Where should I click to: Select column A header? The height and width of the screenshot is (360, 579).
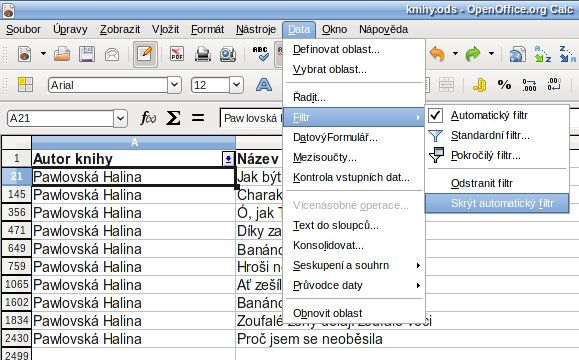click(x=134, y=142)
